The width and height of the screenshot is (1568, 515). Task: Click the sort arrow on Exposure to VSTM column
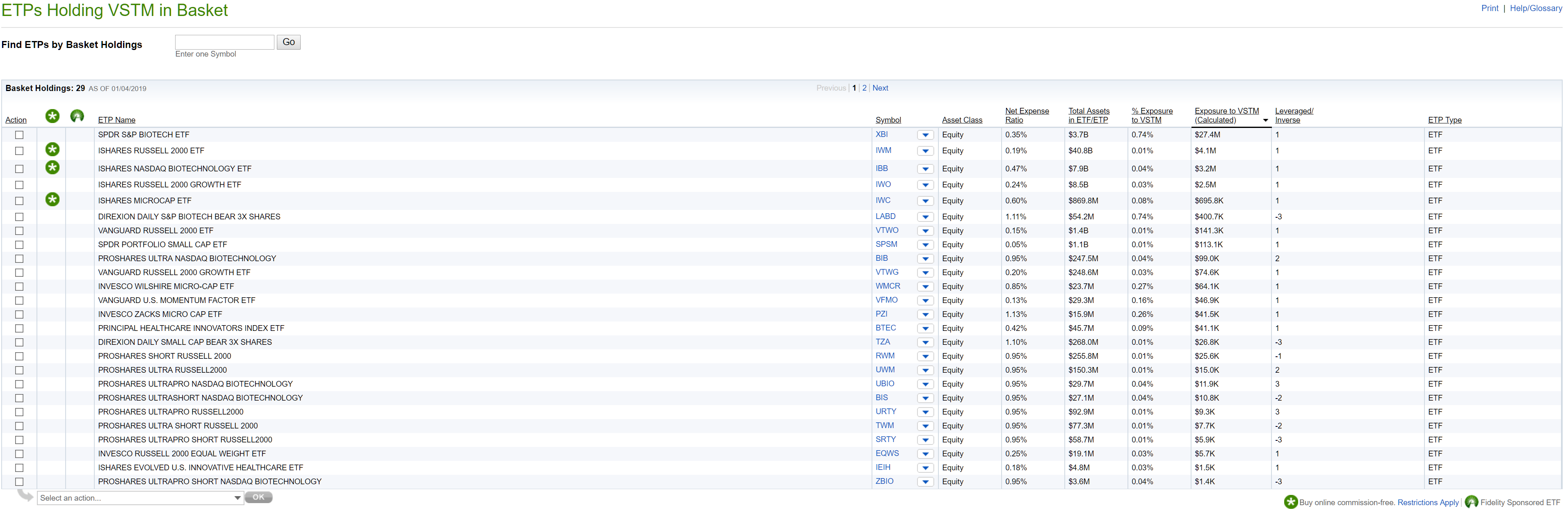1265,121
